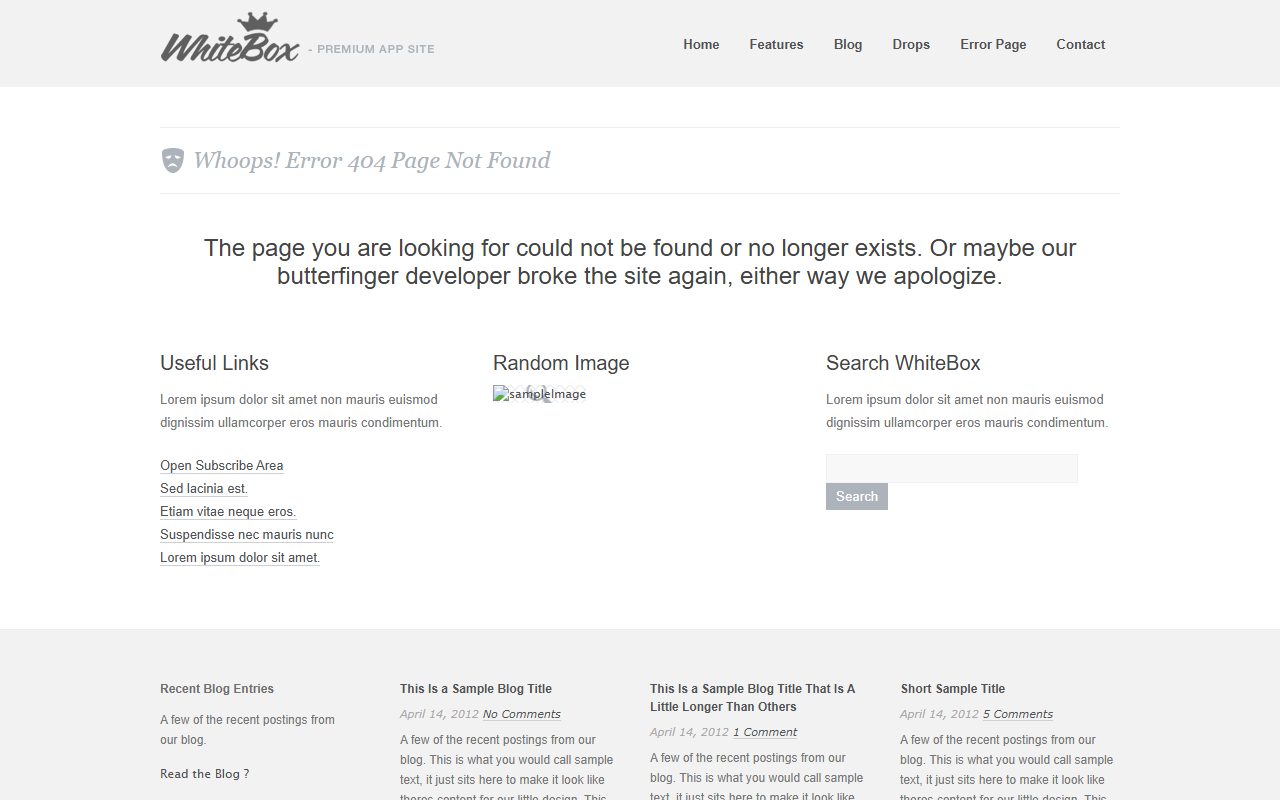Click the Whoops! Error 404 heading text

click(x=371, y=160)
